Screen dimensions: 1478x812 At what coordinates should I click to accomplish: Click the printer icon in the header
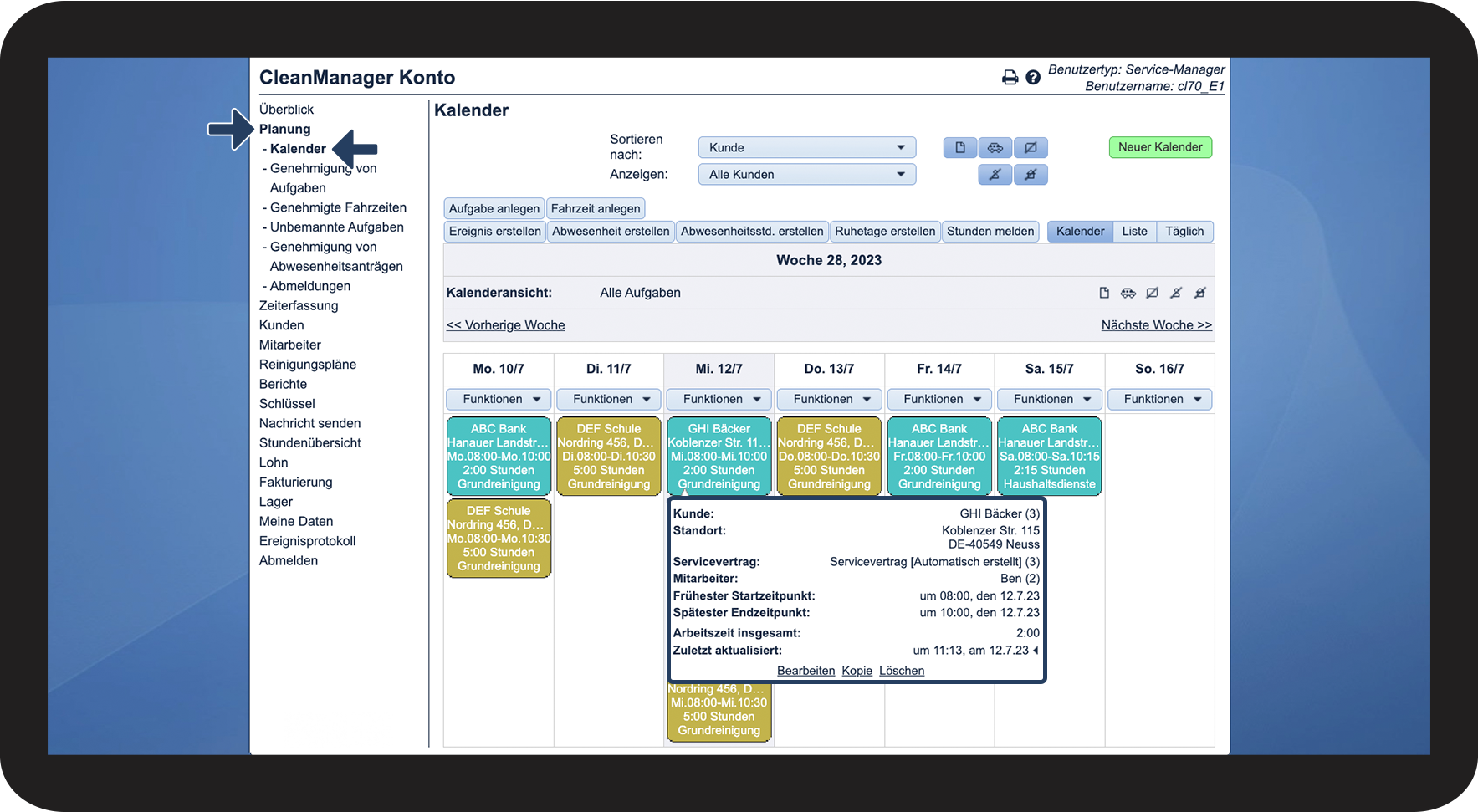pos(1010,78)
